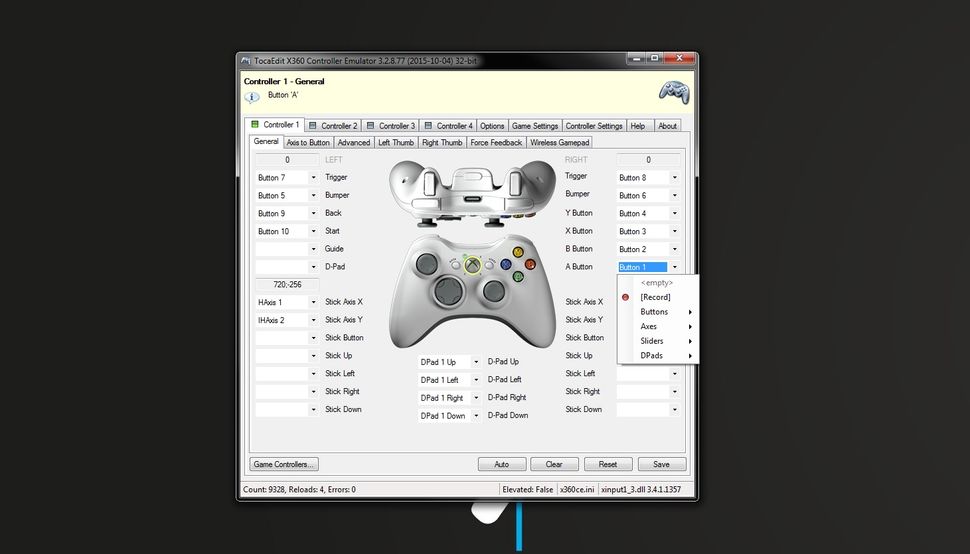Click the red B button on controller image
The width and height of the screenshot is (970, 554).
(530, 265)
